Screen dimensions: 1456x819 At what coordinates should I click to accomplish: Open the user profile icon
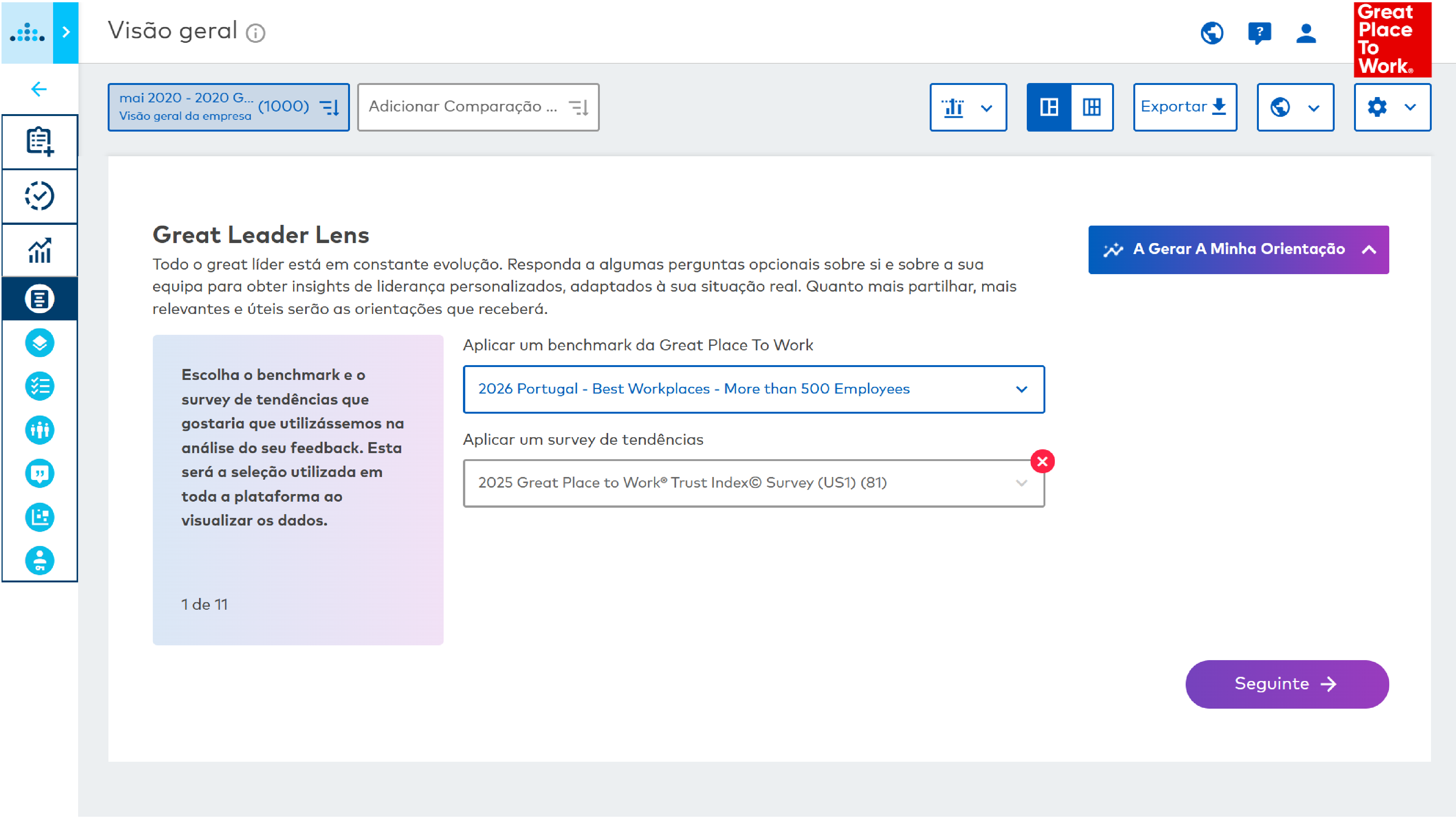1305,33
